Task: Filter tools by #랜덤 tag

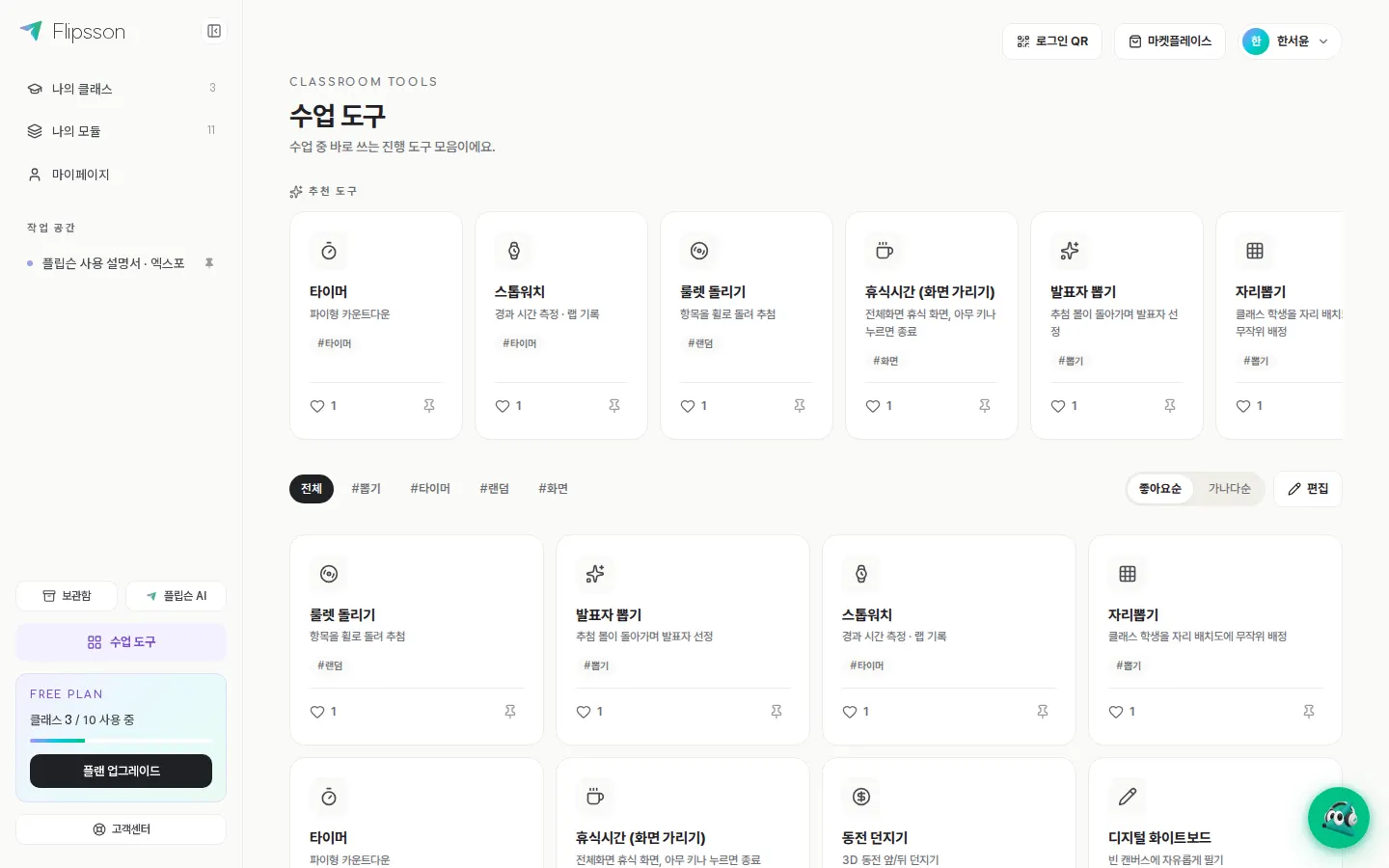Action: point(495,489)
